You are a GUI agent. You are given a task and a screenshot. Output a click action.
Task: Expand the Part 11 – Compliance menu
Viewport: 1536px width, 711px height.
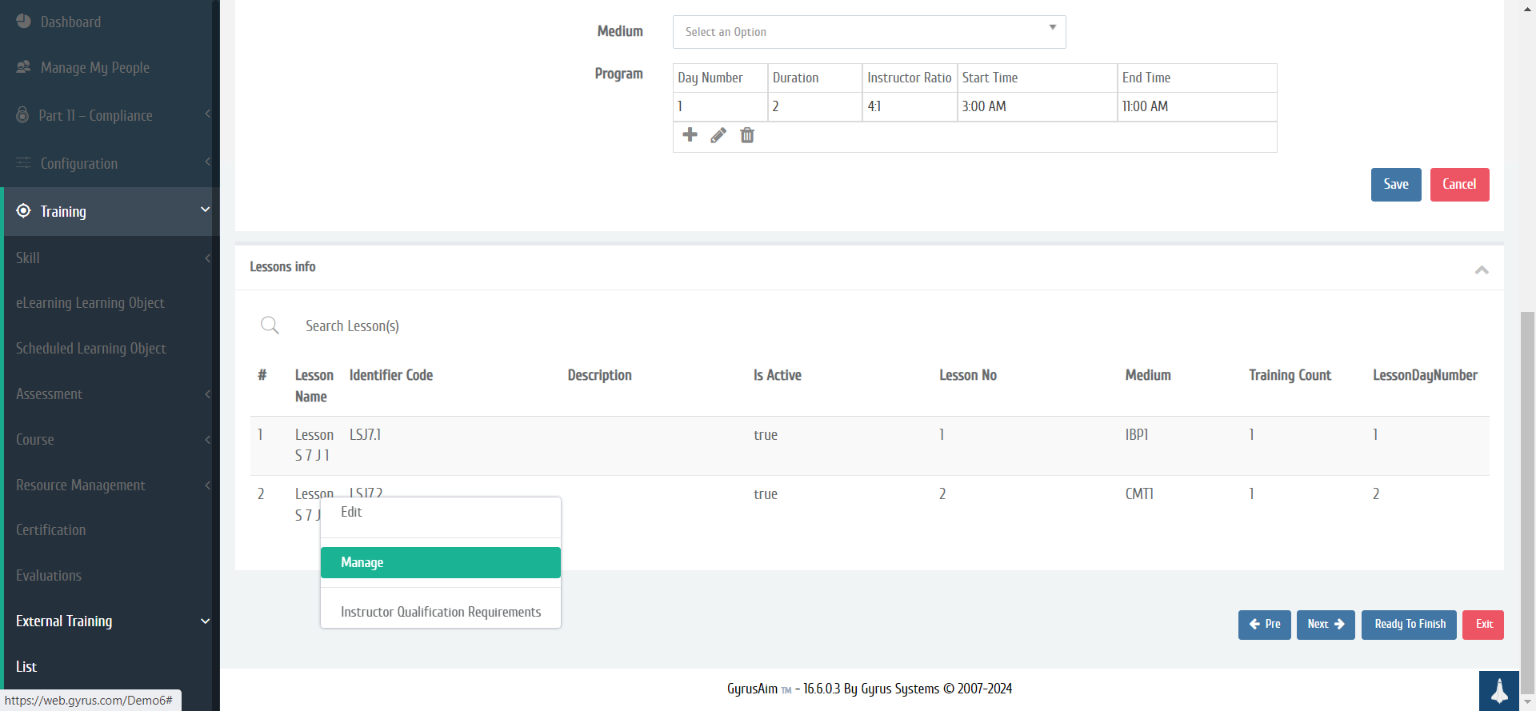click(x=110, y=116)
